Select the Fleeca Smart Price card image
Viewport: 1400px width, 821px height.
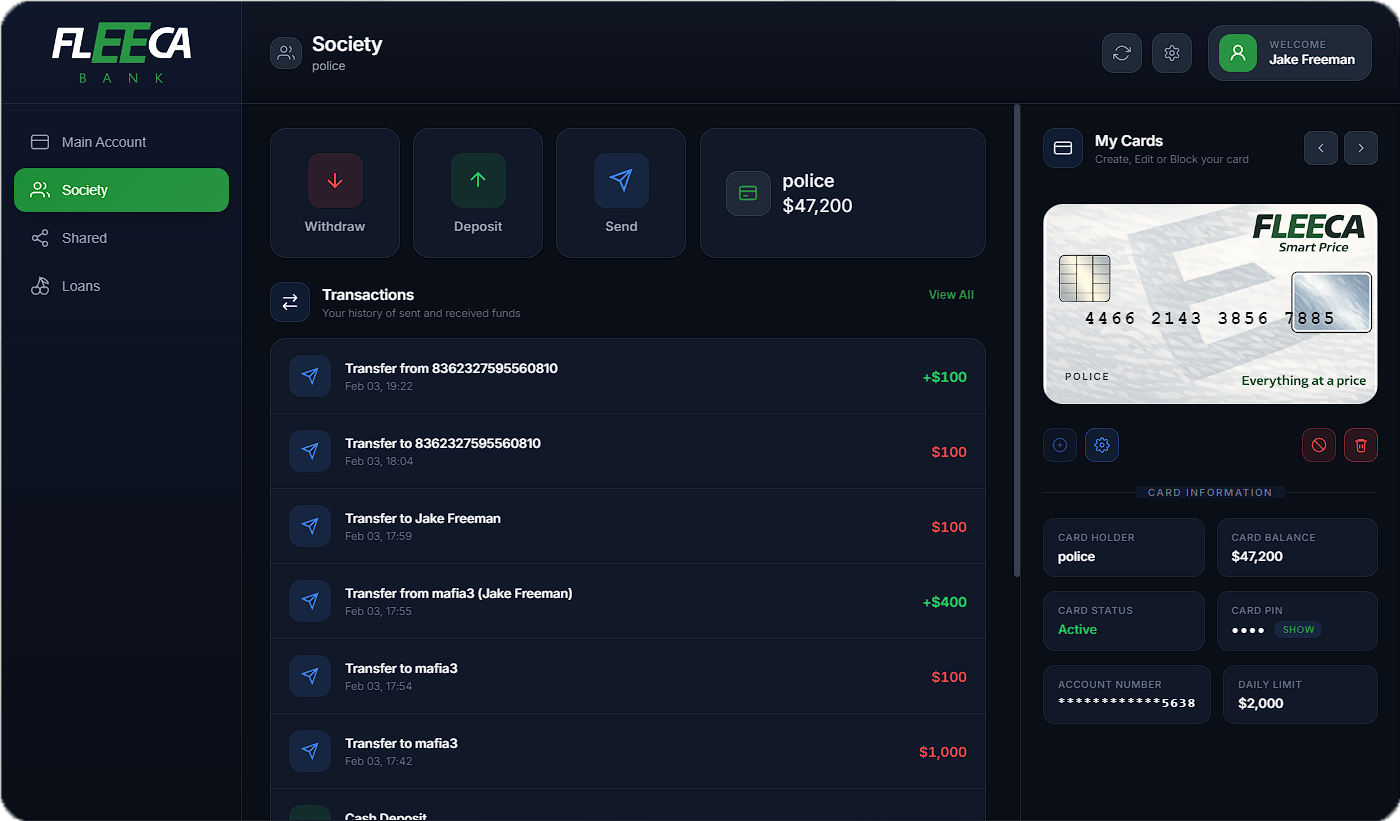coord(1210,304)
